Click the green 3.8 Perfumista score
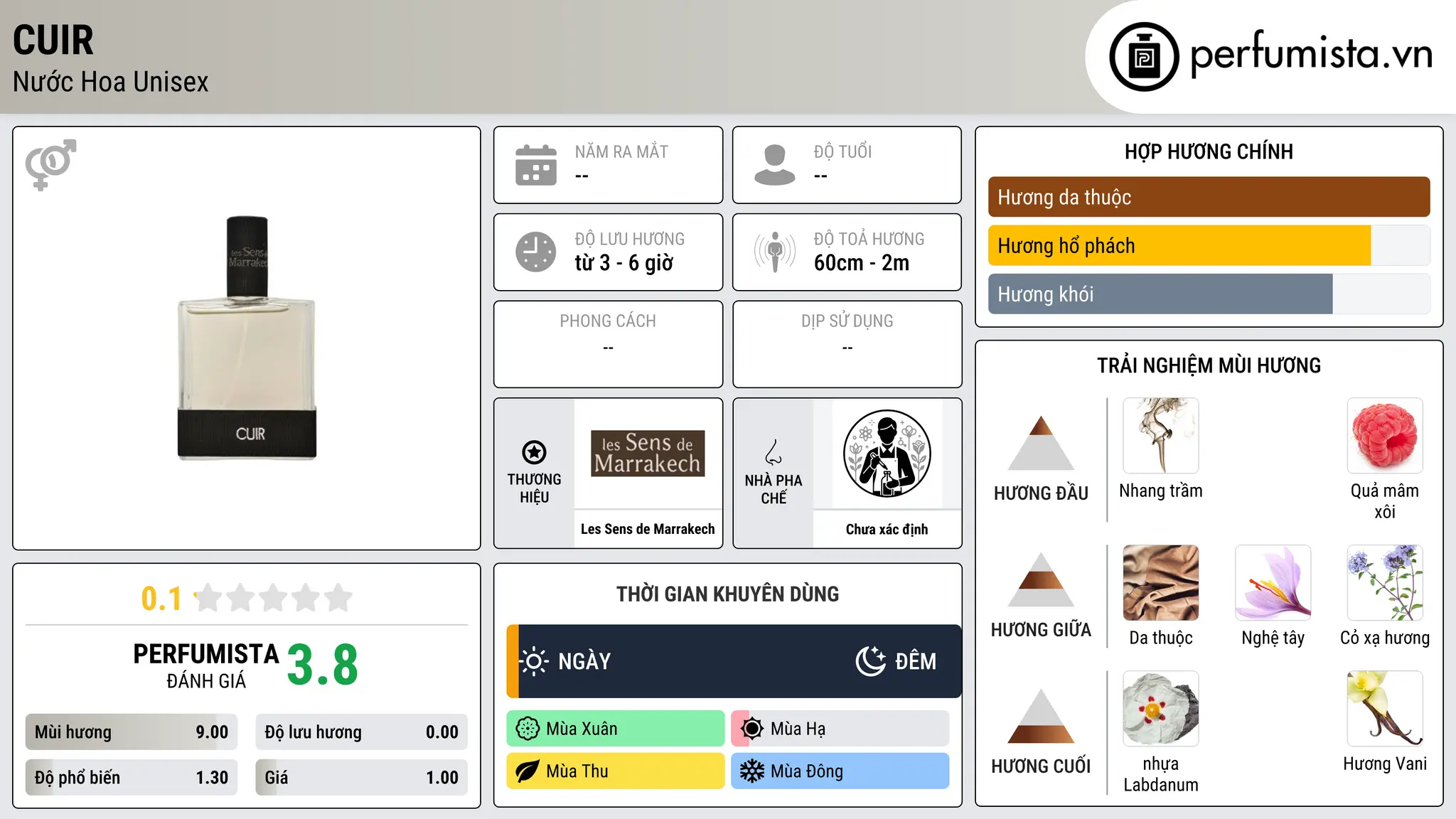The height and width of the screenshot is (819, 1456). (x=323, y=665)
